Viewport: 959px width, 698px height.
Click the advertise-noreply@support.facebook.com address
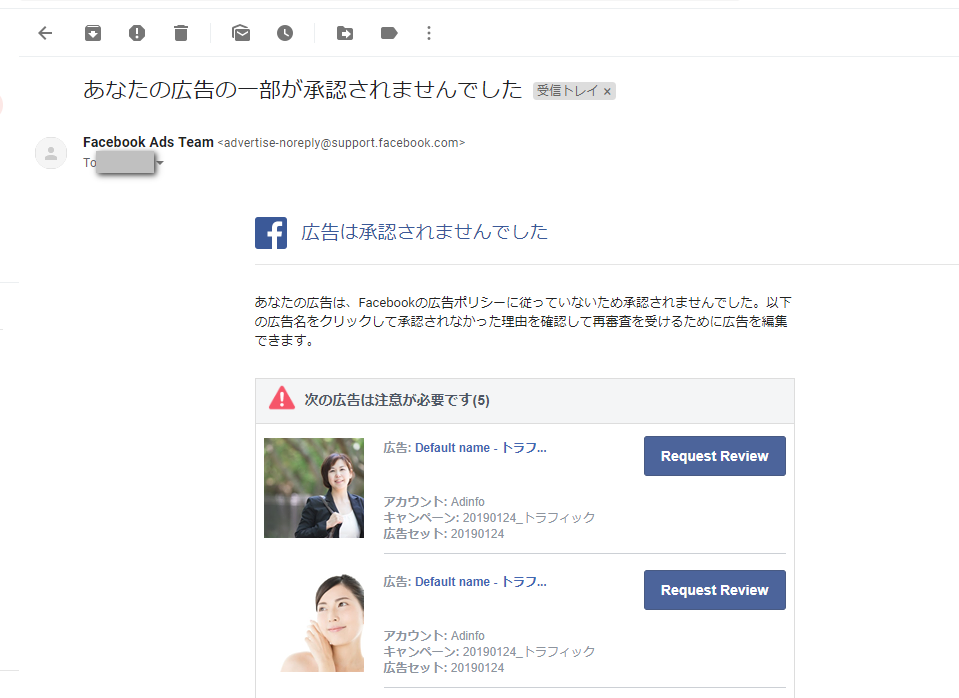(341, 143)
